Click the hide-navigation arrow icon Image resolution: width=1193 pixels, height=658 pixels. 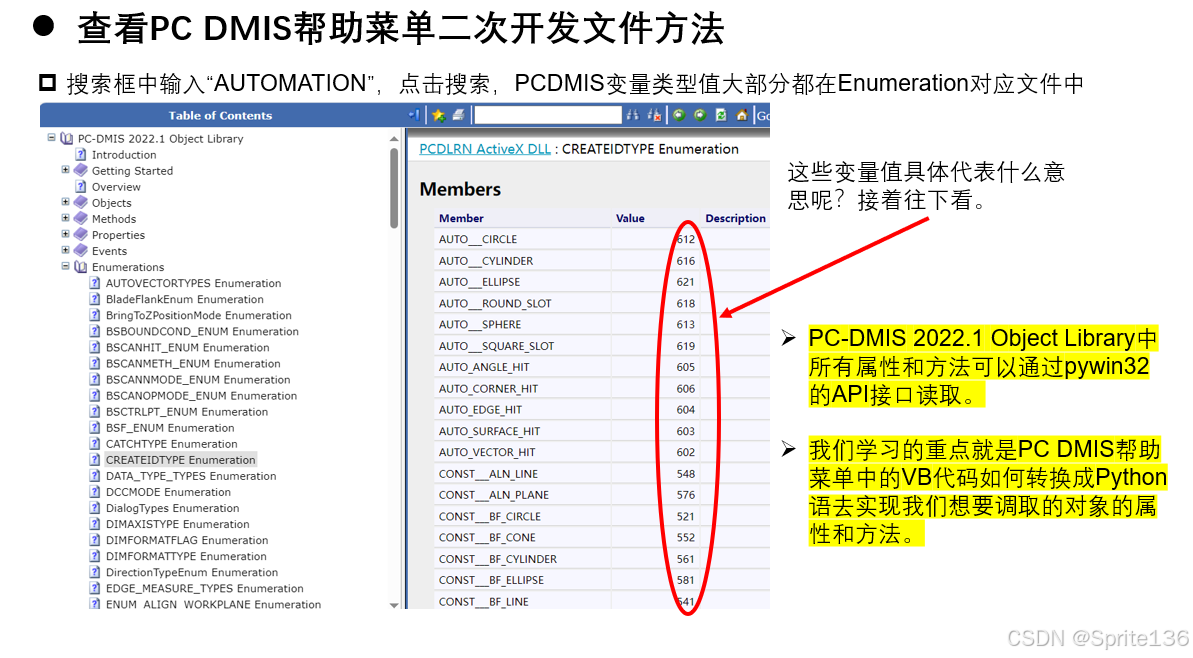coord(415,114)
